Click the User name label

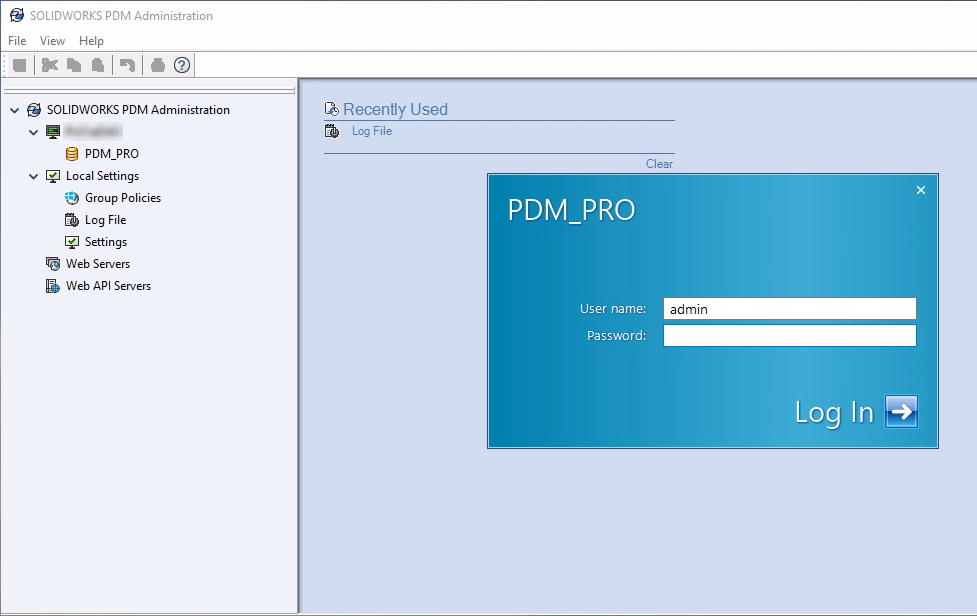click(x=612, y=309)
